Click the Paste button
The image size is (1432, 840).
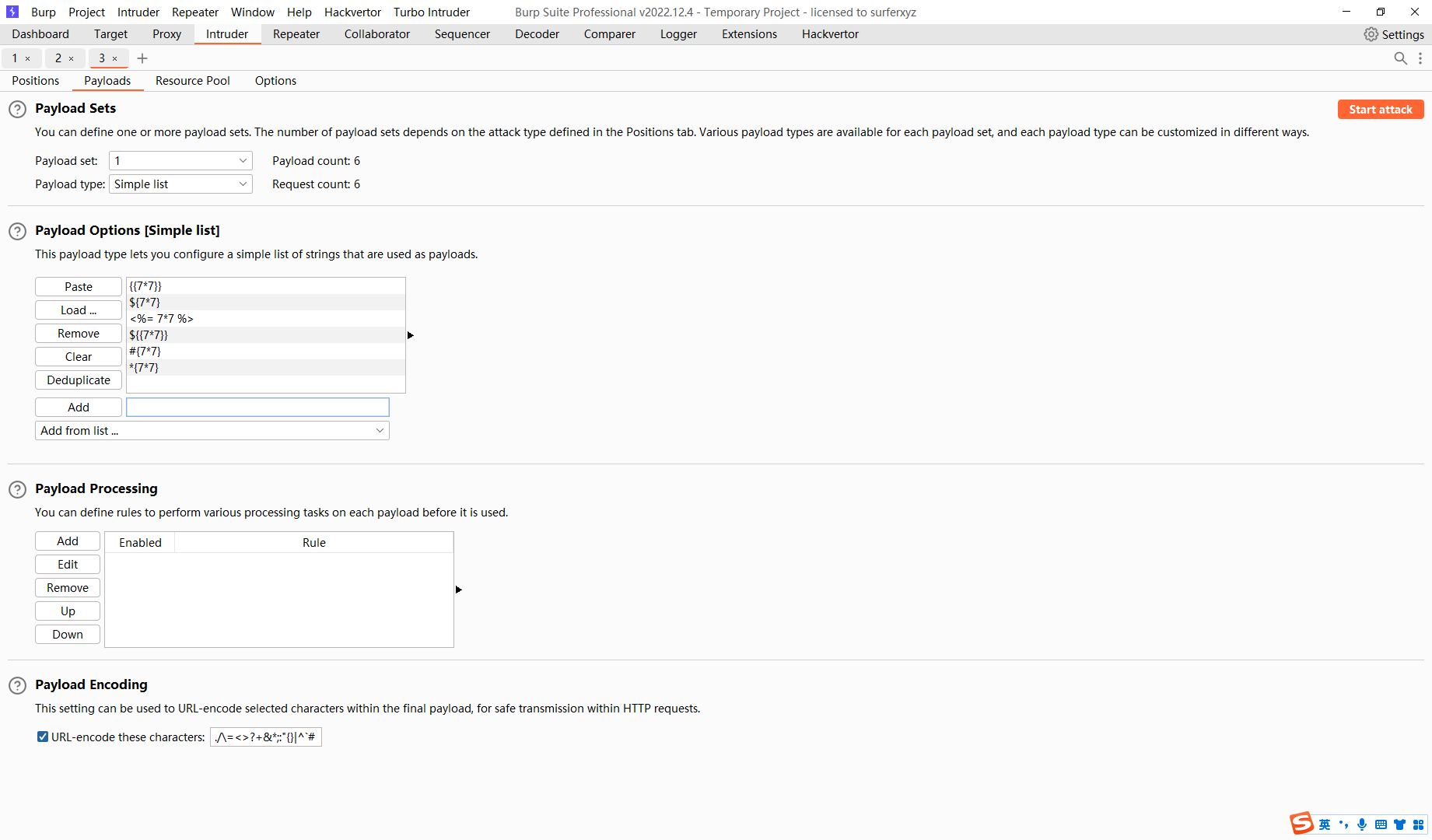point(79,287)
